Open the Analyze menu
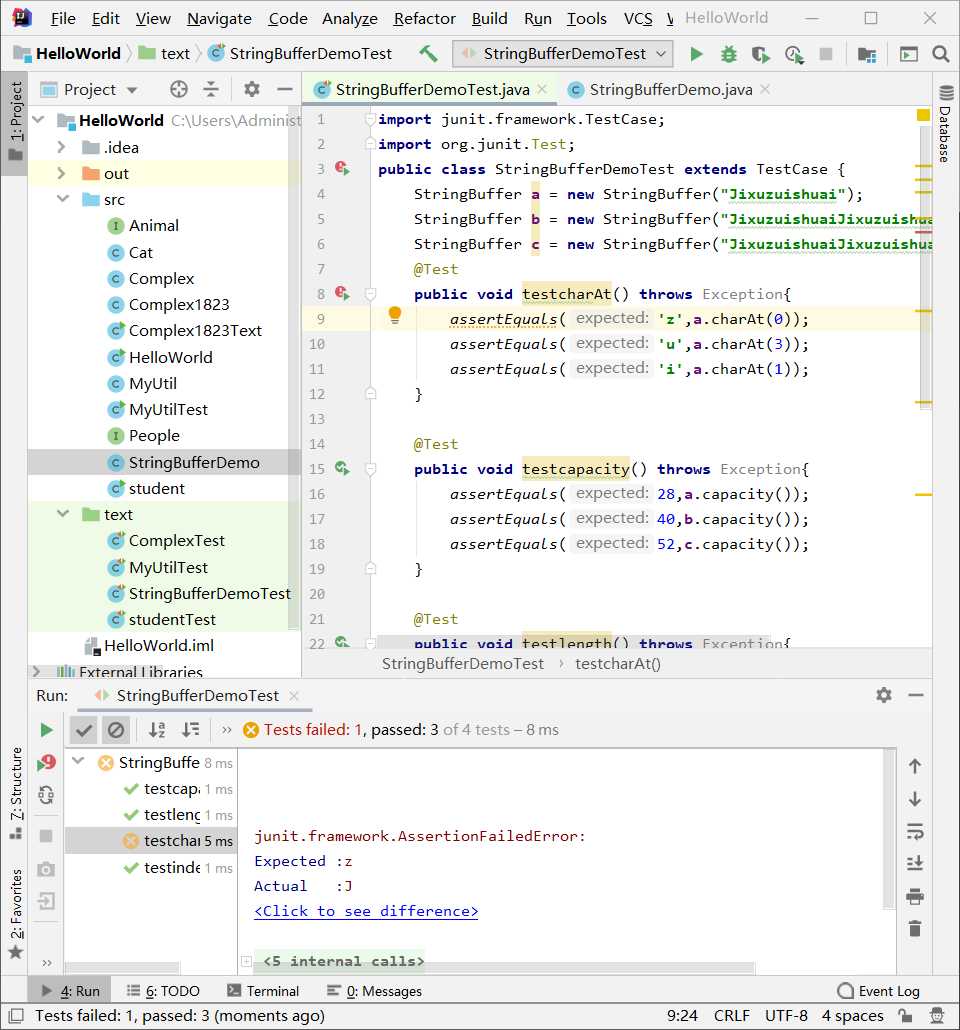This screenshot has width=960, height=1030. click(x=350, y=18)
